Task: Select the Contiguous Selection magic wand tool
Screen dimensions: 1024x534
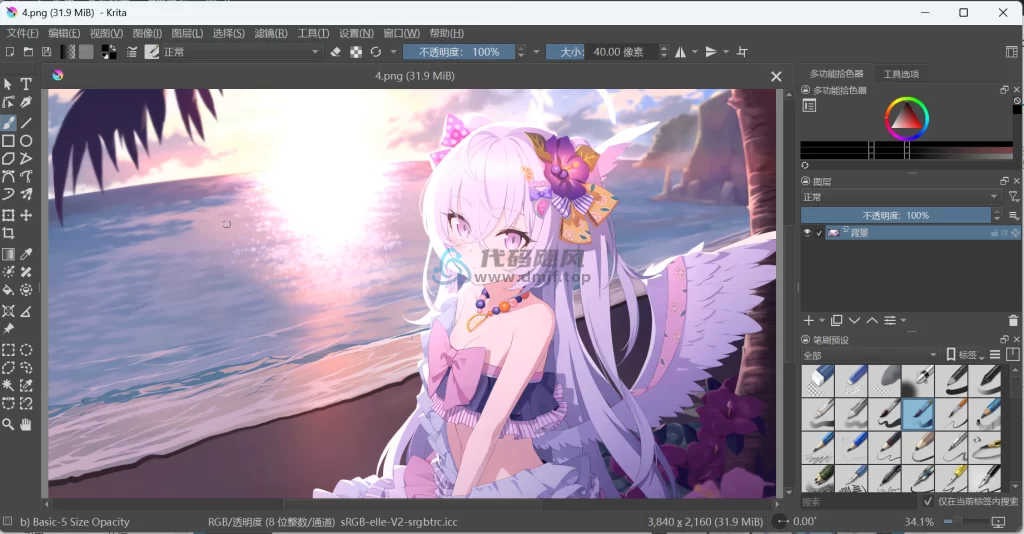Action: (x=8, y=385)
